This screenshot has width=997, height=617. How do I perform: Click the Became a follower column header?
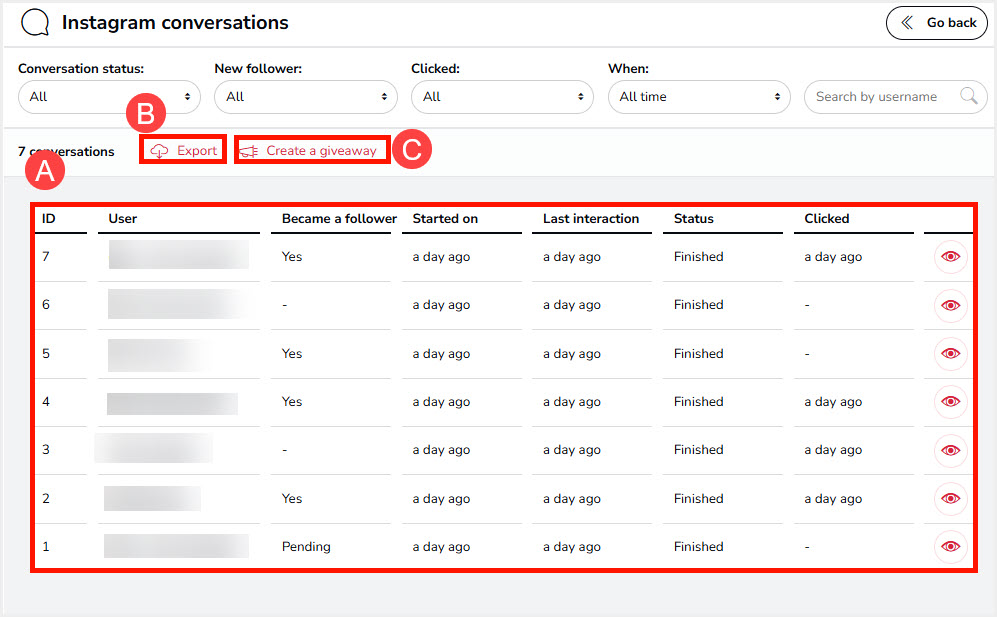339,219
